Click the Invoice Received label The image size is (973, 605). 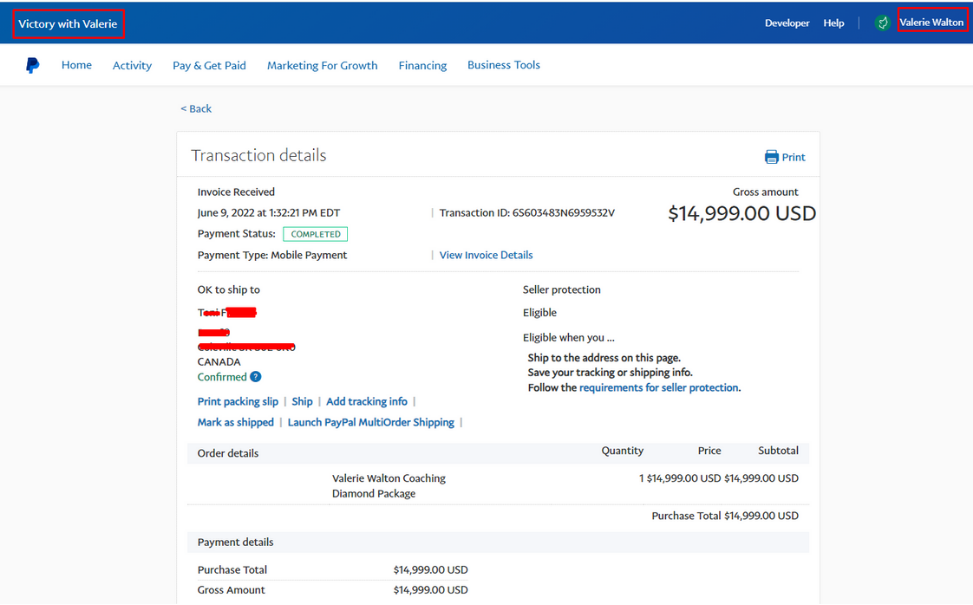236,192
